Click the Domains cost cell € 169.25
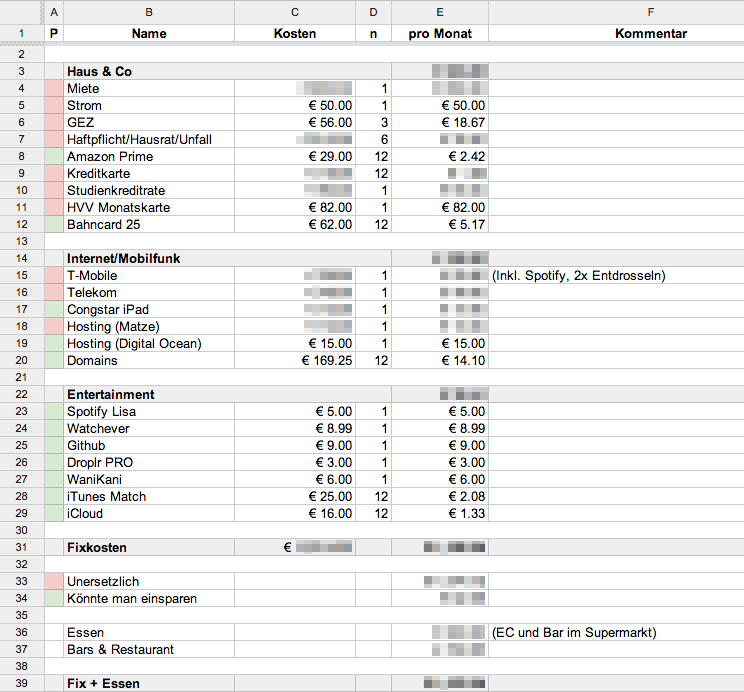The height and width of the screenshot is (692, 744). point(294,360)
